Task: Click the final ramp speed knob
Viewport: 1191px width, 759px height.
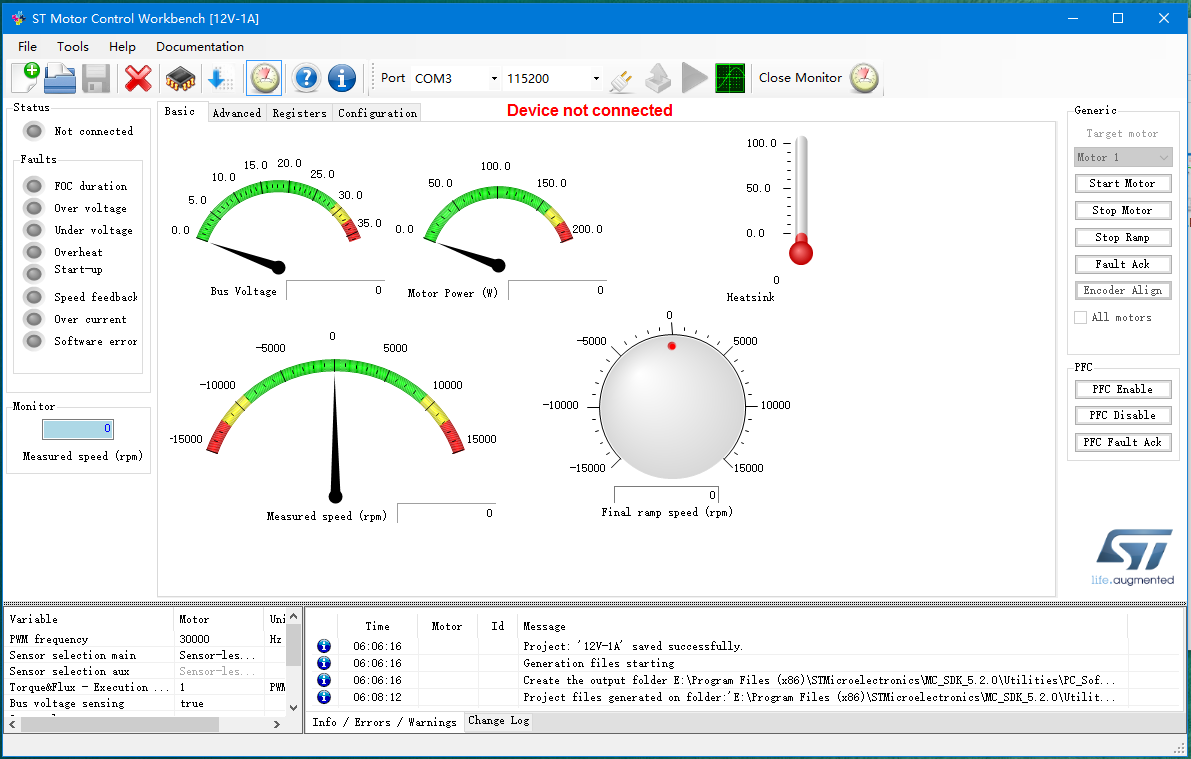Action: [x=671, y=406]
